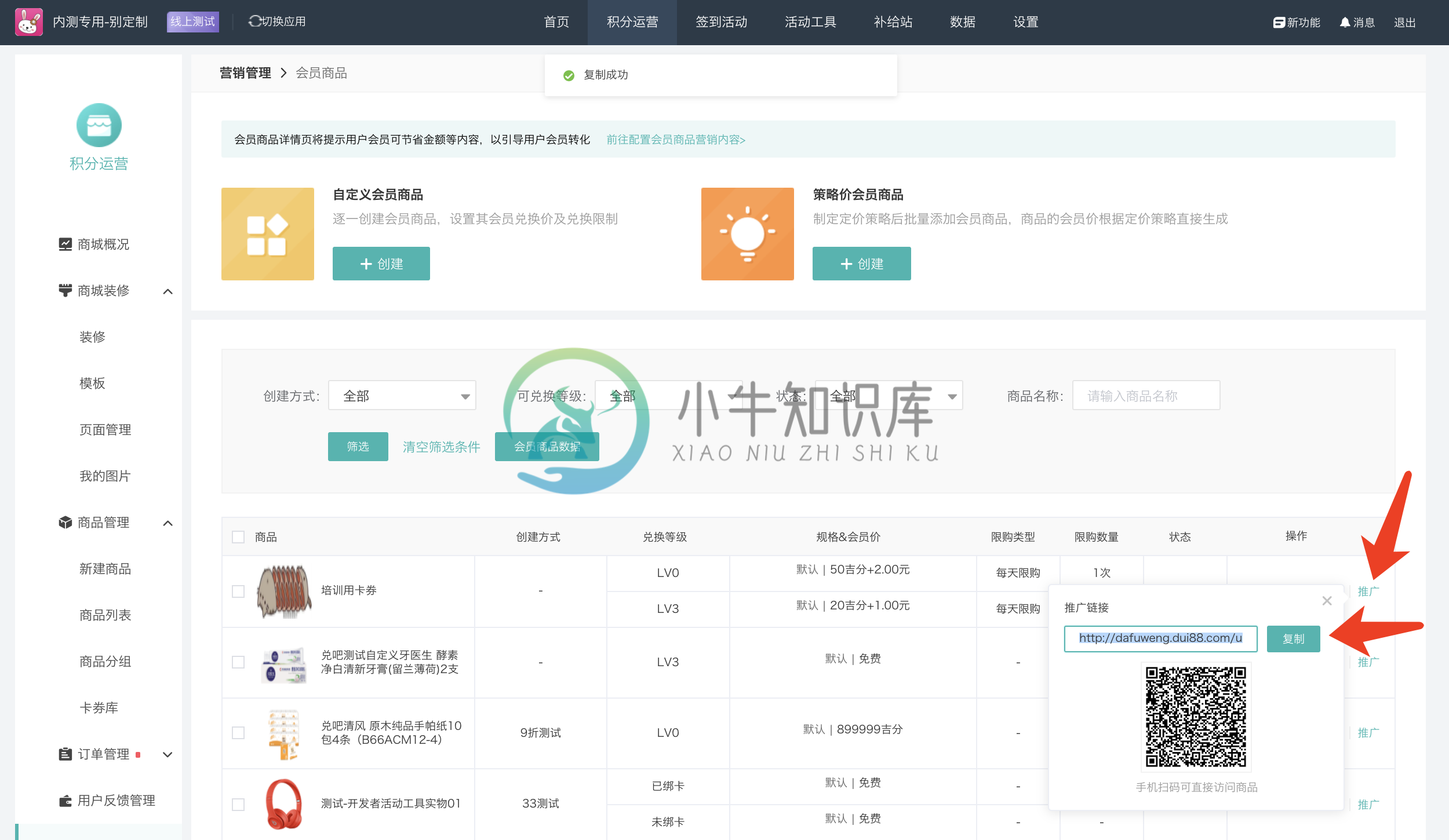Switch to 补给站 tab
Screen dimensions: 1449x840
[893, 22]
